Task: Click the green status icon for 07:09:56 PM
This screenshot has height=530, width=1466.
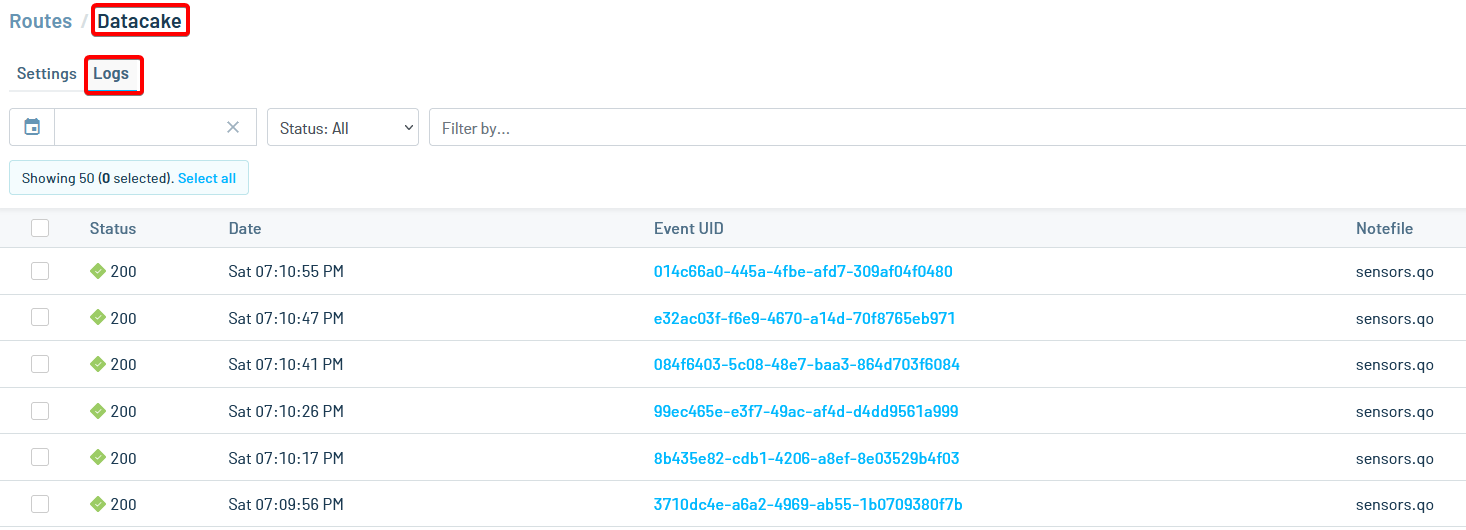Action: click(x=98, y=504)
